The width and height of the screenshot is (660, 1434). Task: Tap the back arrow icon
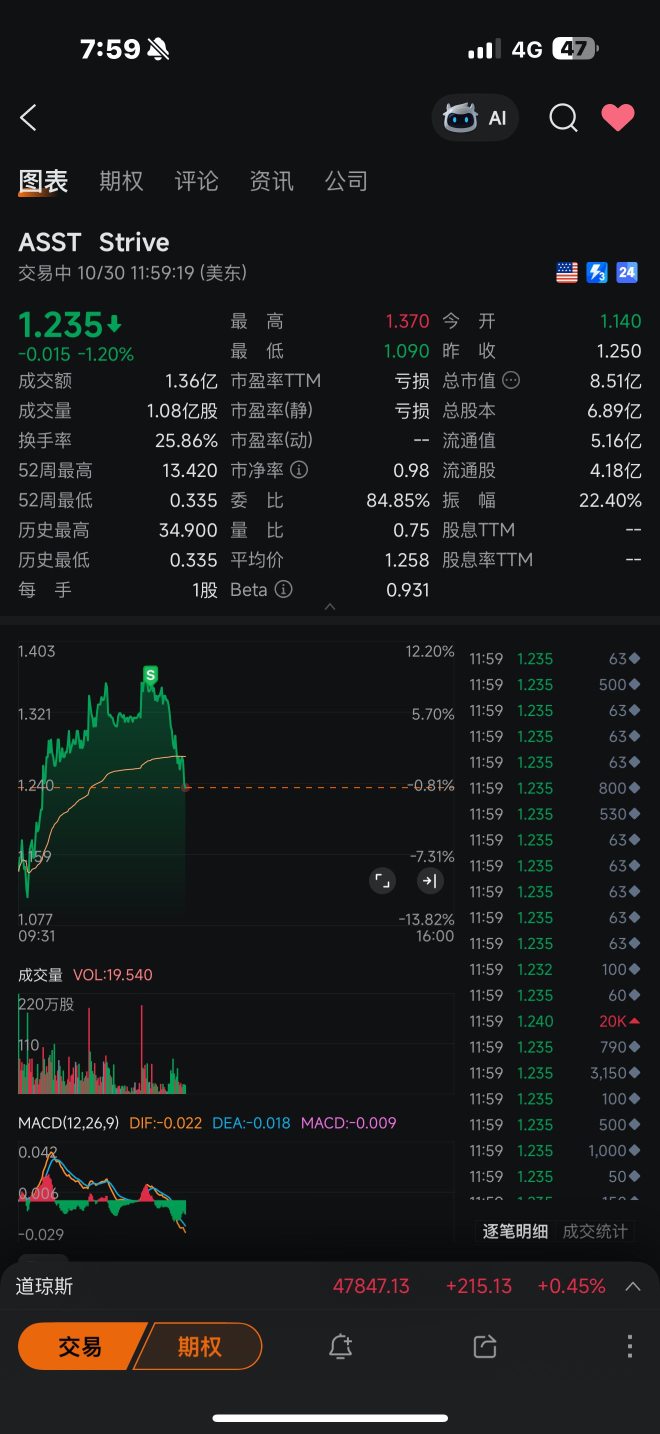pyautogui.click(x=28, y=118)
